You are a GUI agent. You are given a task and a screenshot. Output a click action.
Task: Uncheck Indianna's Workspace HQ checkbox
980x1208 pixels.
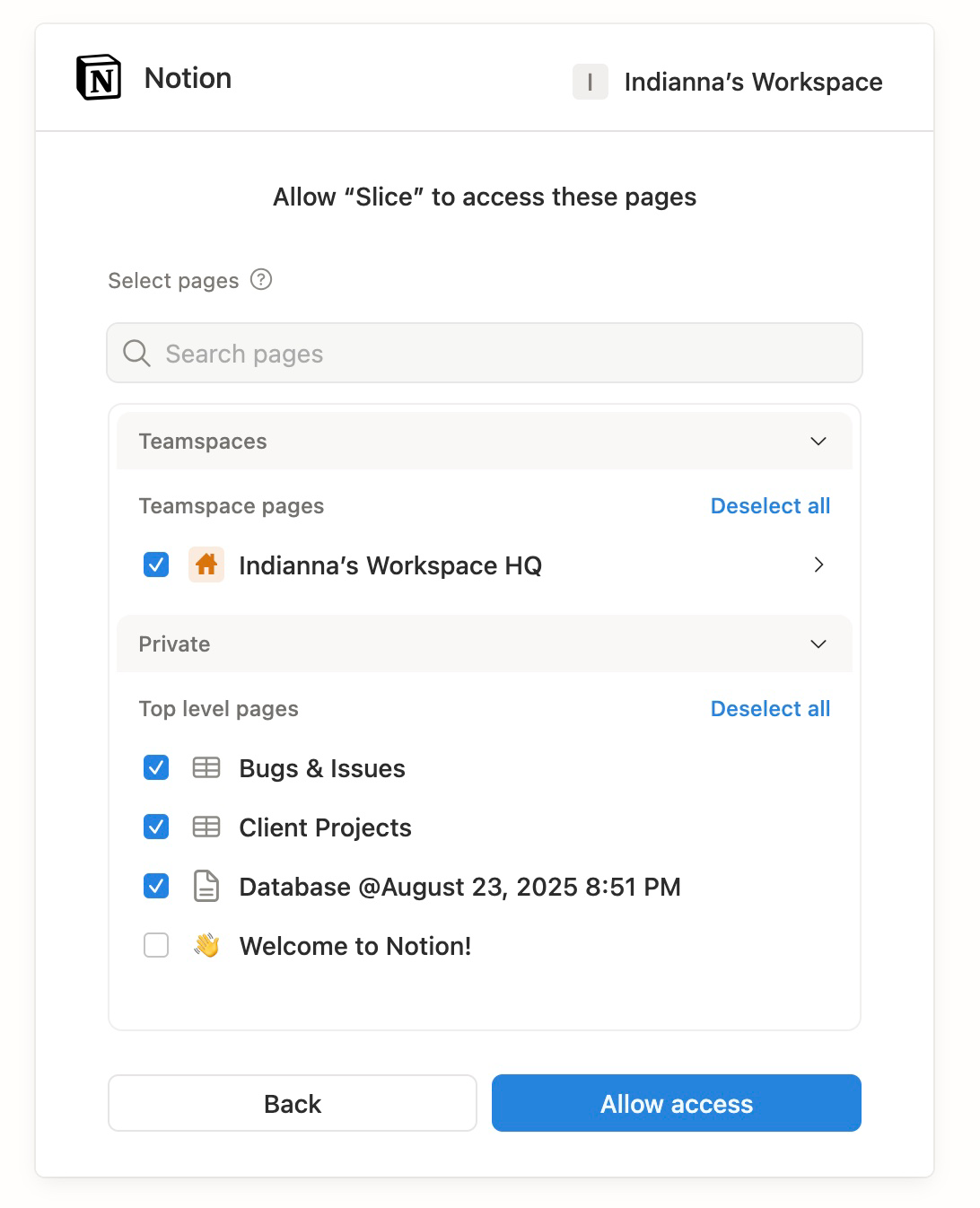156,565
